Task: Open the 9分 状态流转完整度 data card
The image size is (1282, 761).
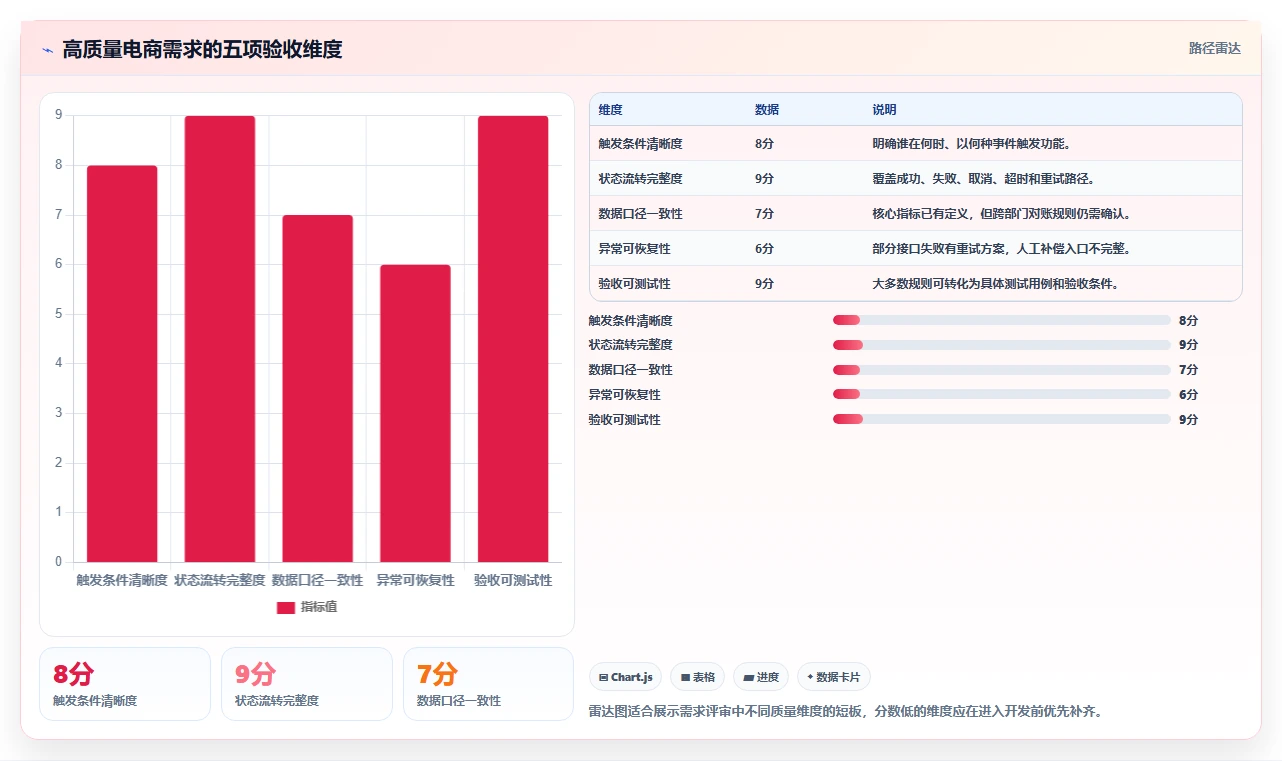Action: 307,684
